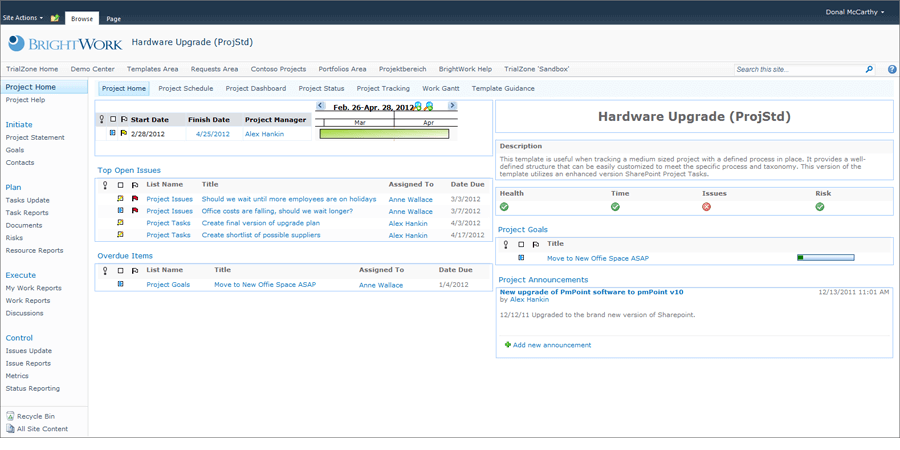Open Portfolios Area in top navigation

342,69
